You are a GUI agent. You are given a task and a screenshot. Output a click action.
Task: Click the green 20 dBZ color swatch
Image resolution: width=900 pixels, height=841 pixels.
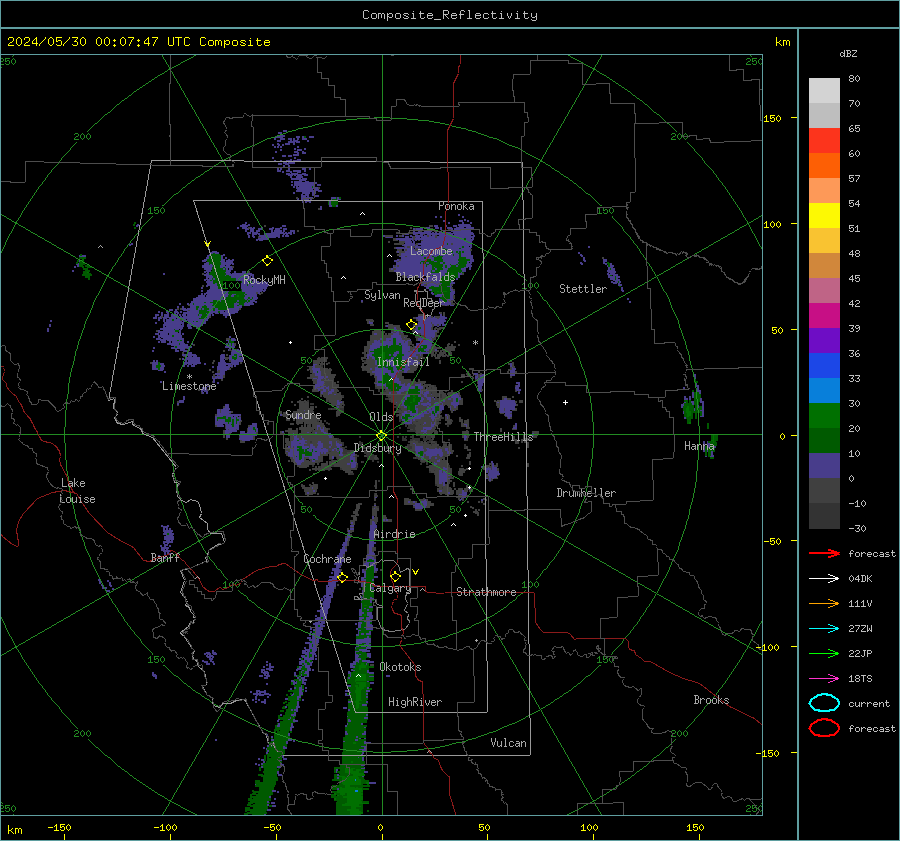[824, 415]
